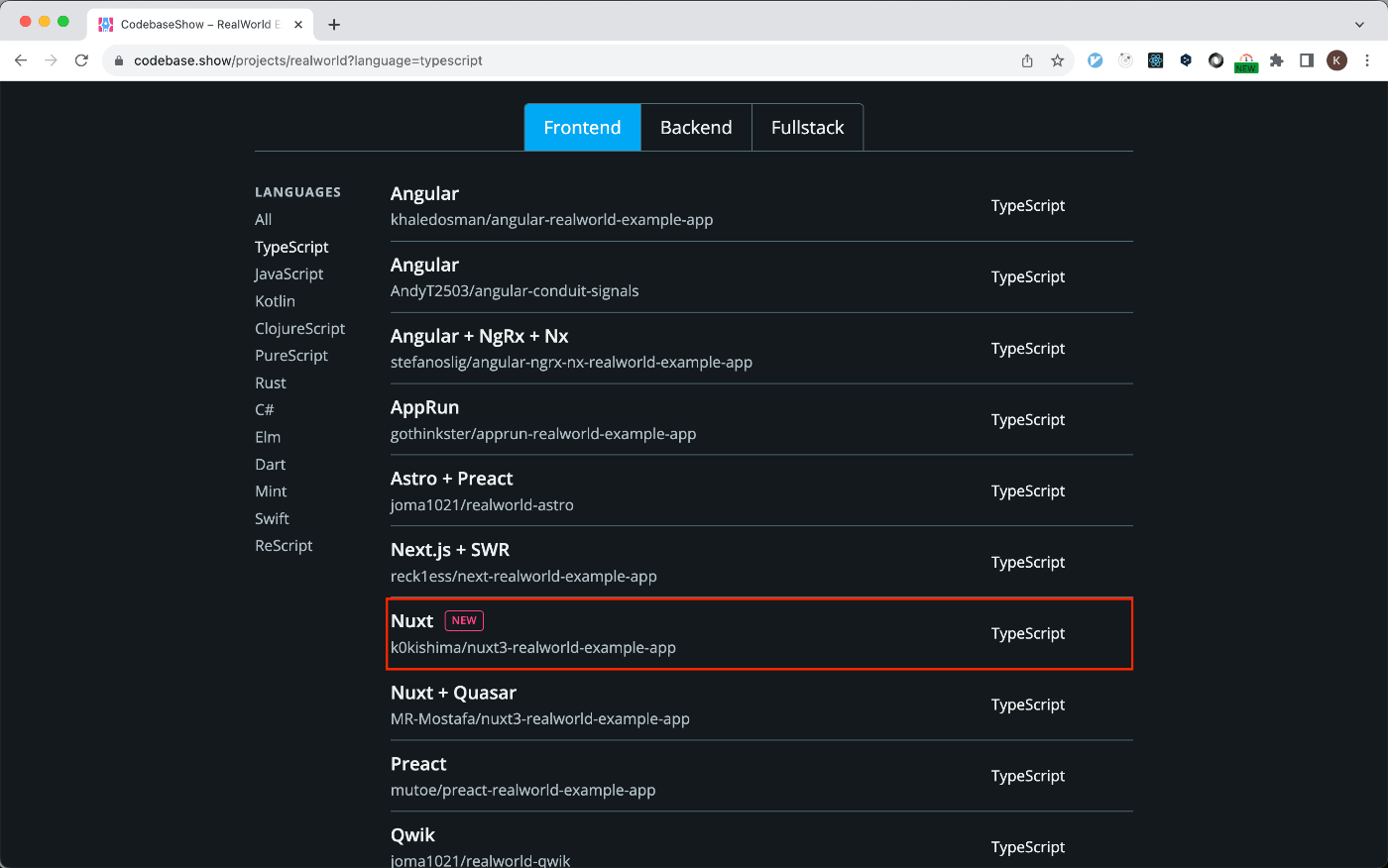Screen dimensions: 1388x868
Task: Show All languages in sidebar
Action: point(263,220)
